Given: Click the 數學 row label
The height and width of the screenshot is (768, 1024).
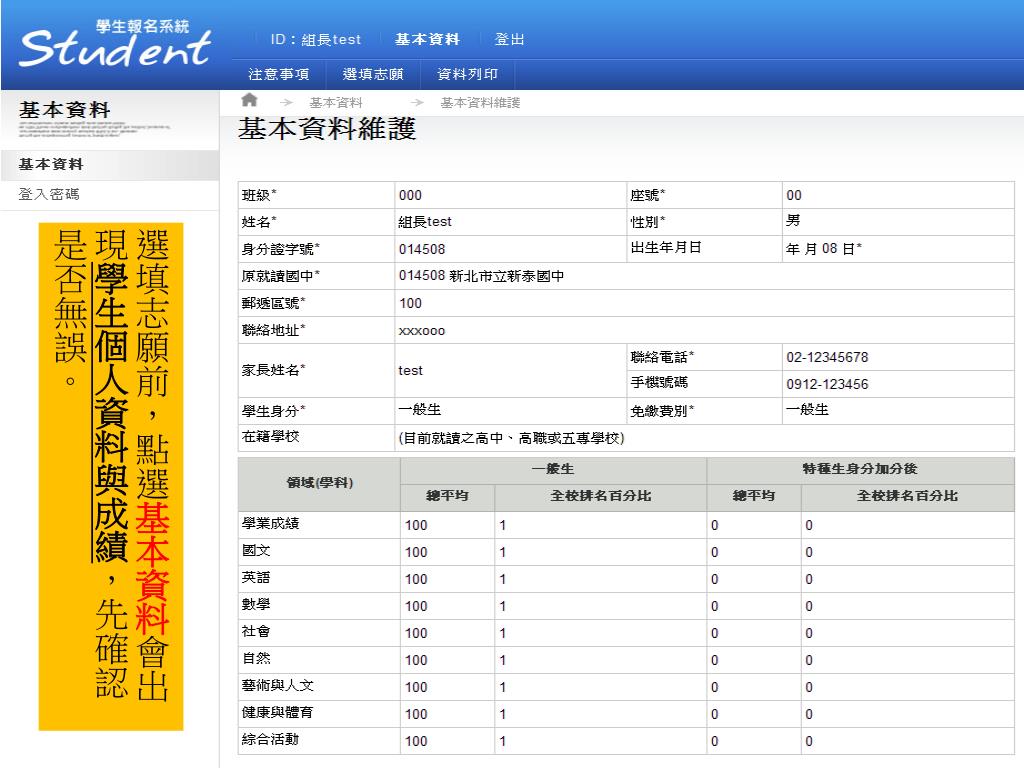Looking at the screenshot, I should 256,605.
